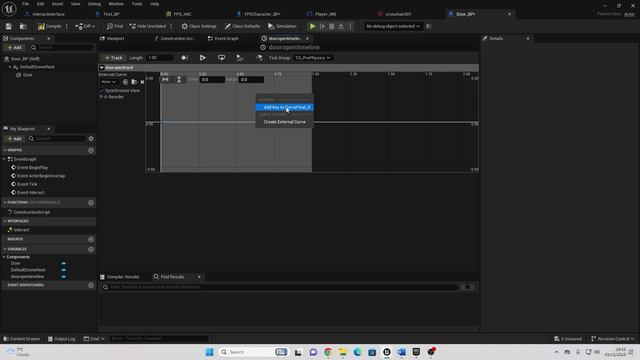The height and width of the screenshot is (360, 640).
Task: Open the Edit menu
Action: point(40,4)
